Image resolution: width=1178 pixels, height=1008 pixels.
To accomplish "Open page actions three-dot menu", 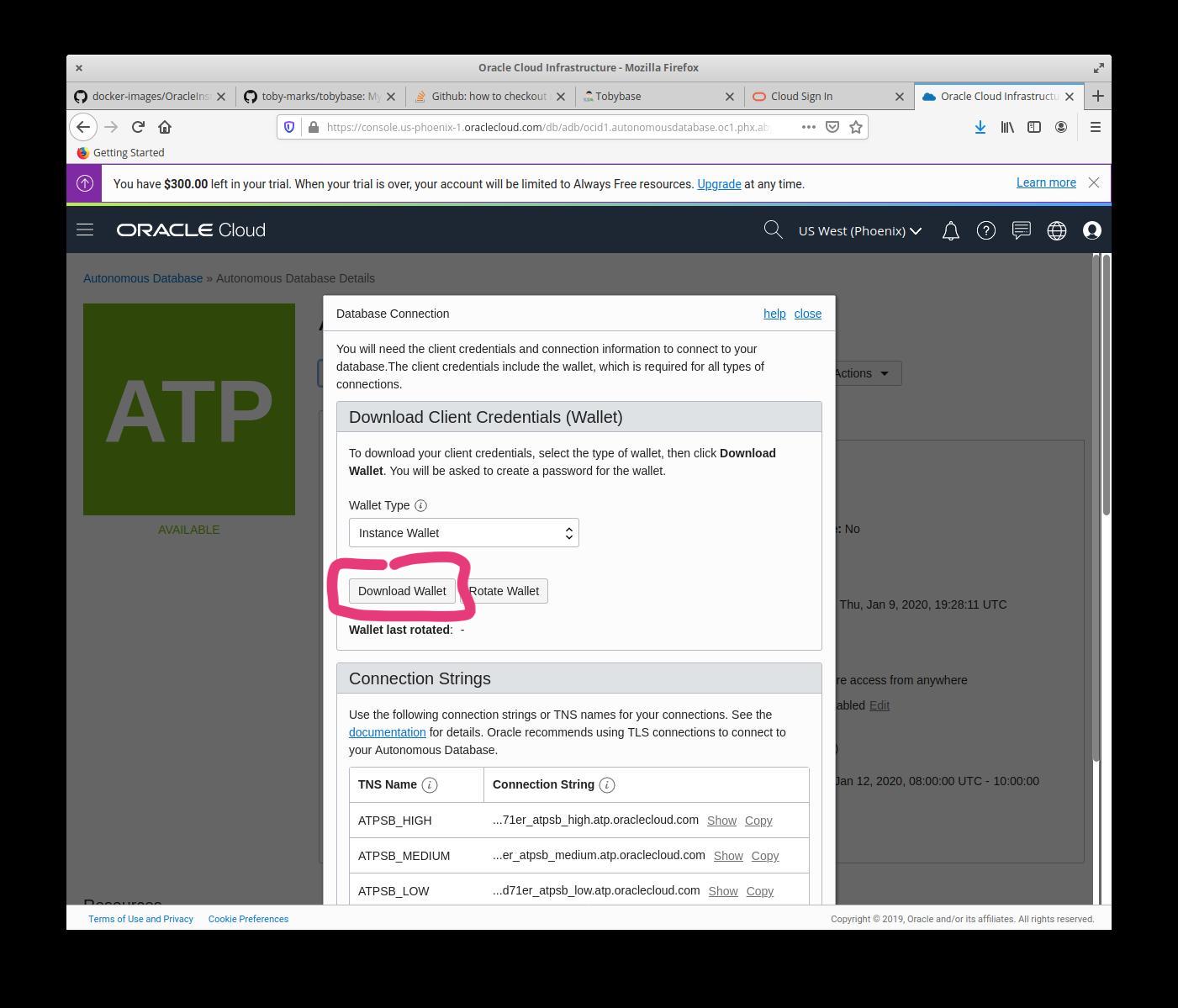I will (x=808, y=127).
